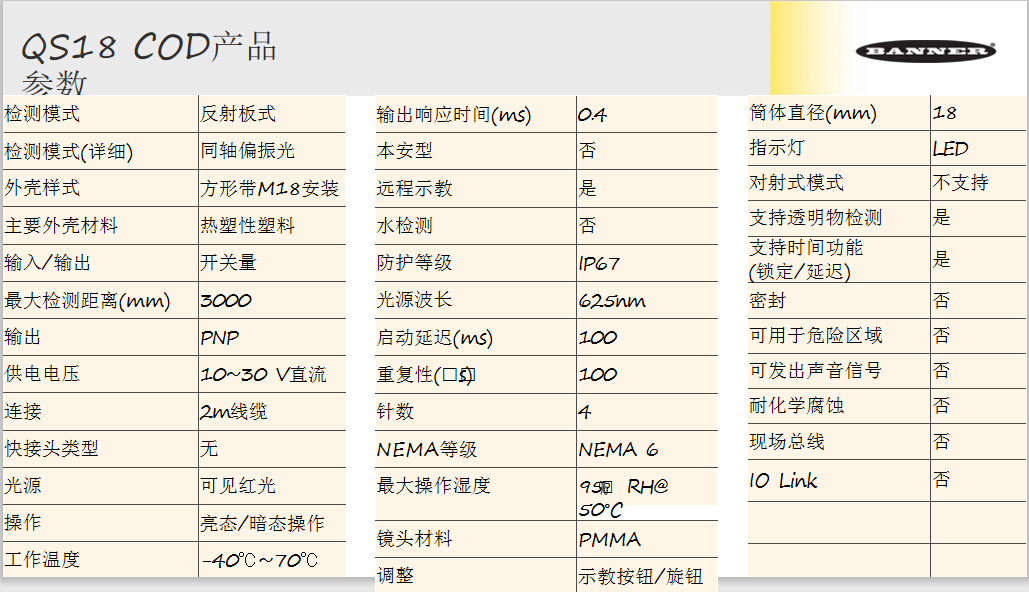1029x592 pixels.
Task: Select the 'QS18 COD产品' title text
Action: (x=149, y=47)
